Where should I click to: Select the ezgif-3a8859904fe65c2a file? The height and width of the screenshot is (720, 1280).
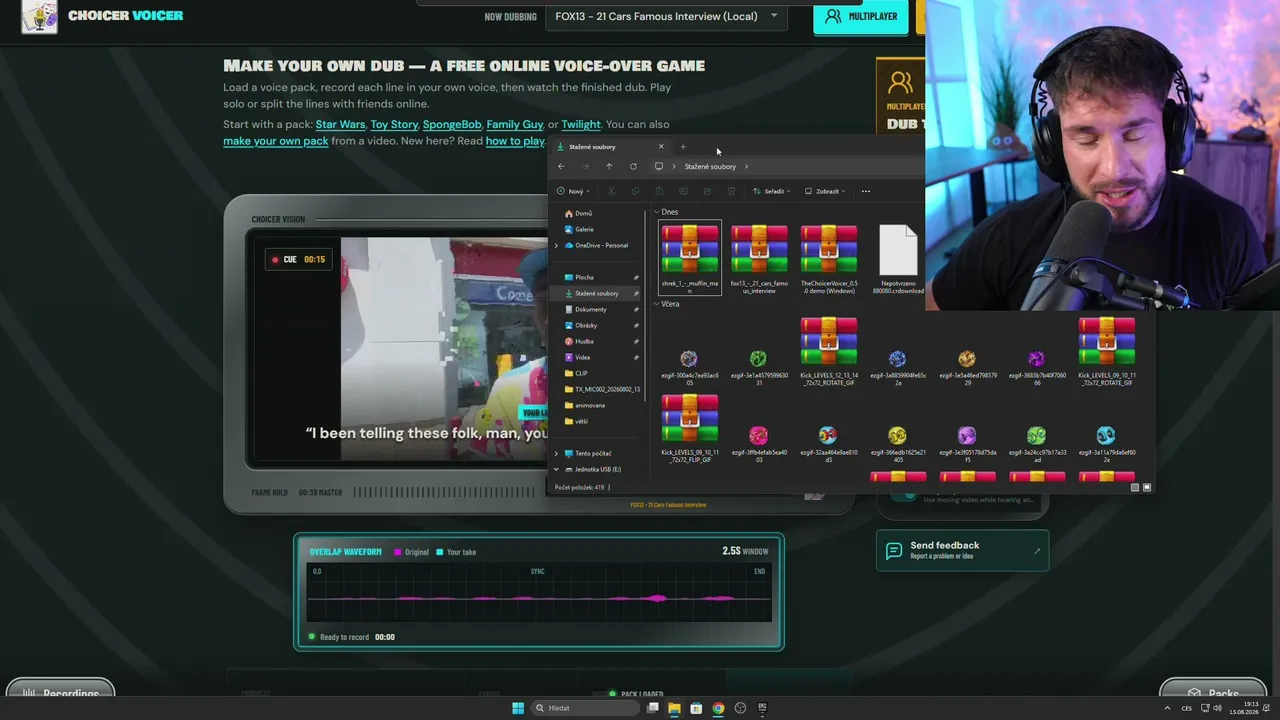(898, 367)
